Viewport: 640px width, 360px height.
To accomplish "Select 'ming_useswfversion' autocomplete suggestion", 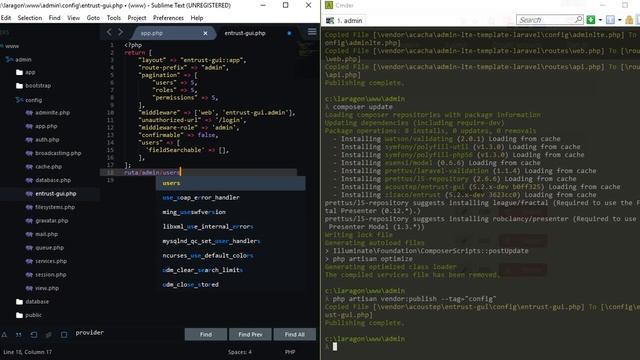I will [231, 212].
